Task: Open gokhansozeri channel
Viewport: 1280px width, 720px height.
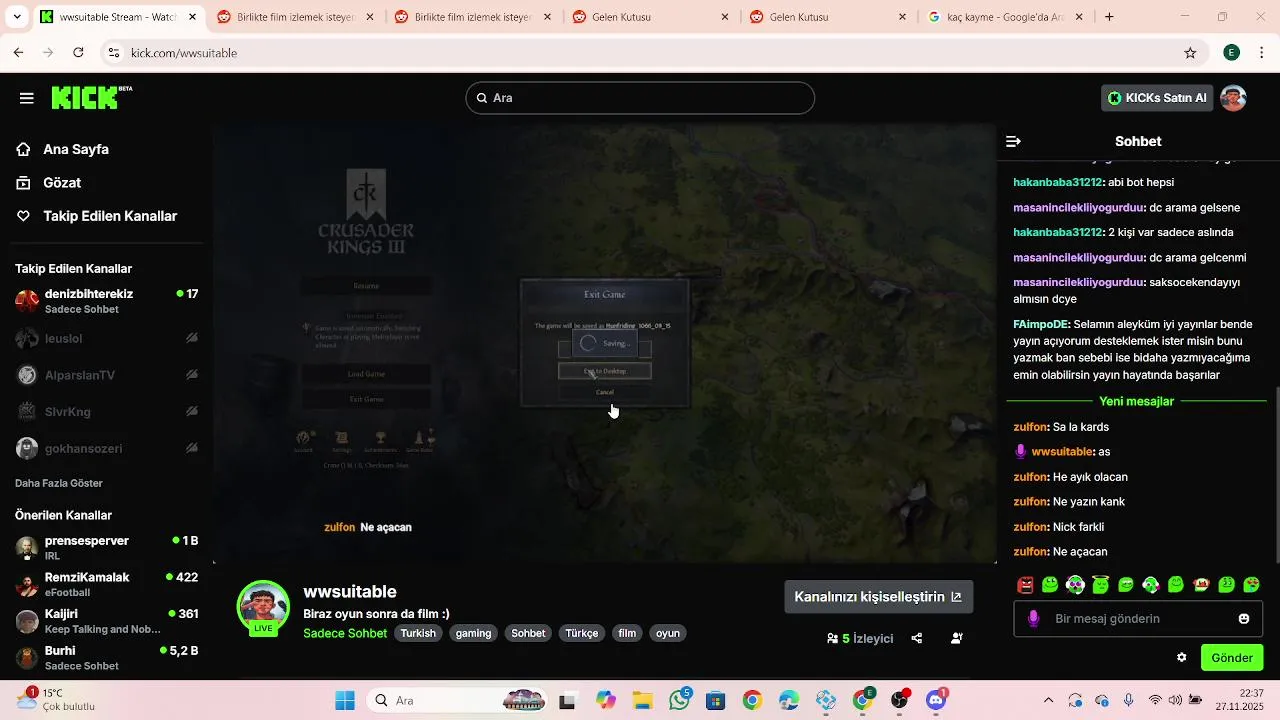Action: click(x=105, y=448)
